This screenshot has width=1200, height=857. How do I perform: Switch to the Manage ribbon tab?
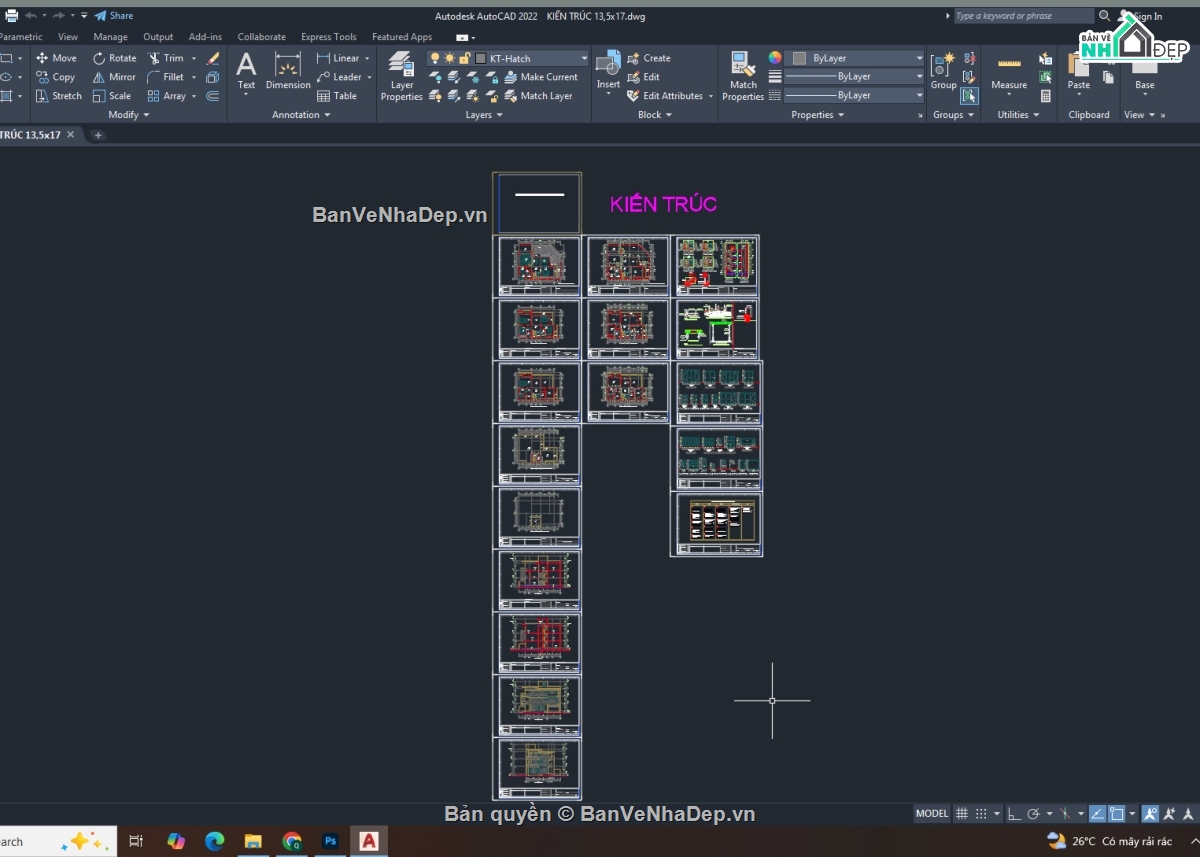[x=110, y=37]
